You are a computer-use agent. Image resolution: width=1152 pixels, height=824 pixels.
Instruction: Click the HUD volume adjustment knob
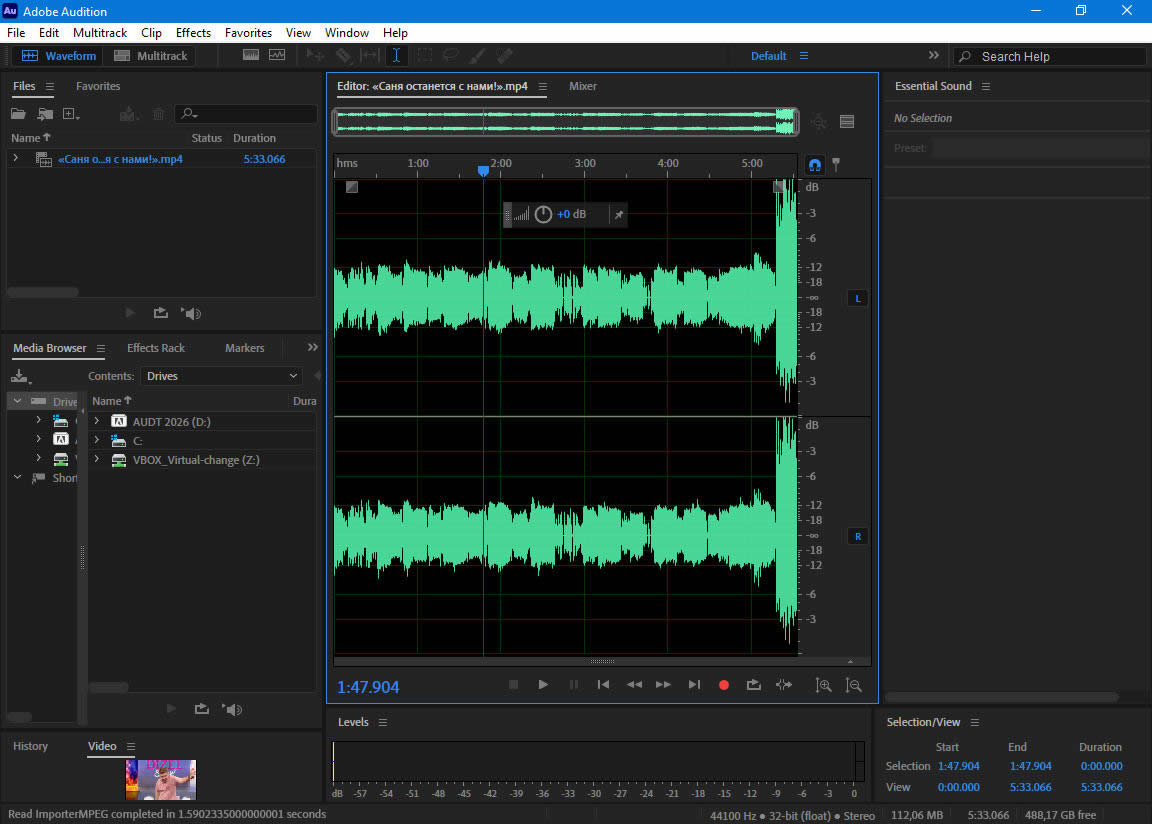[x=543, y=214]
